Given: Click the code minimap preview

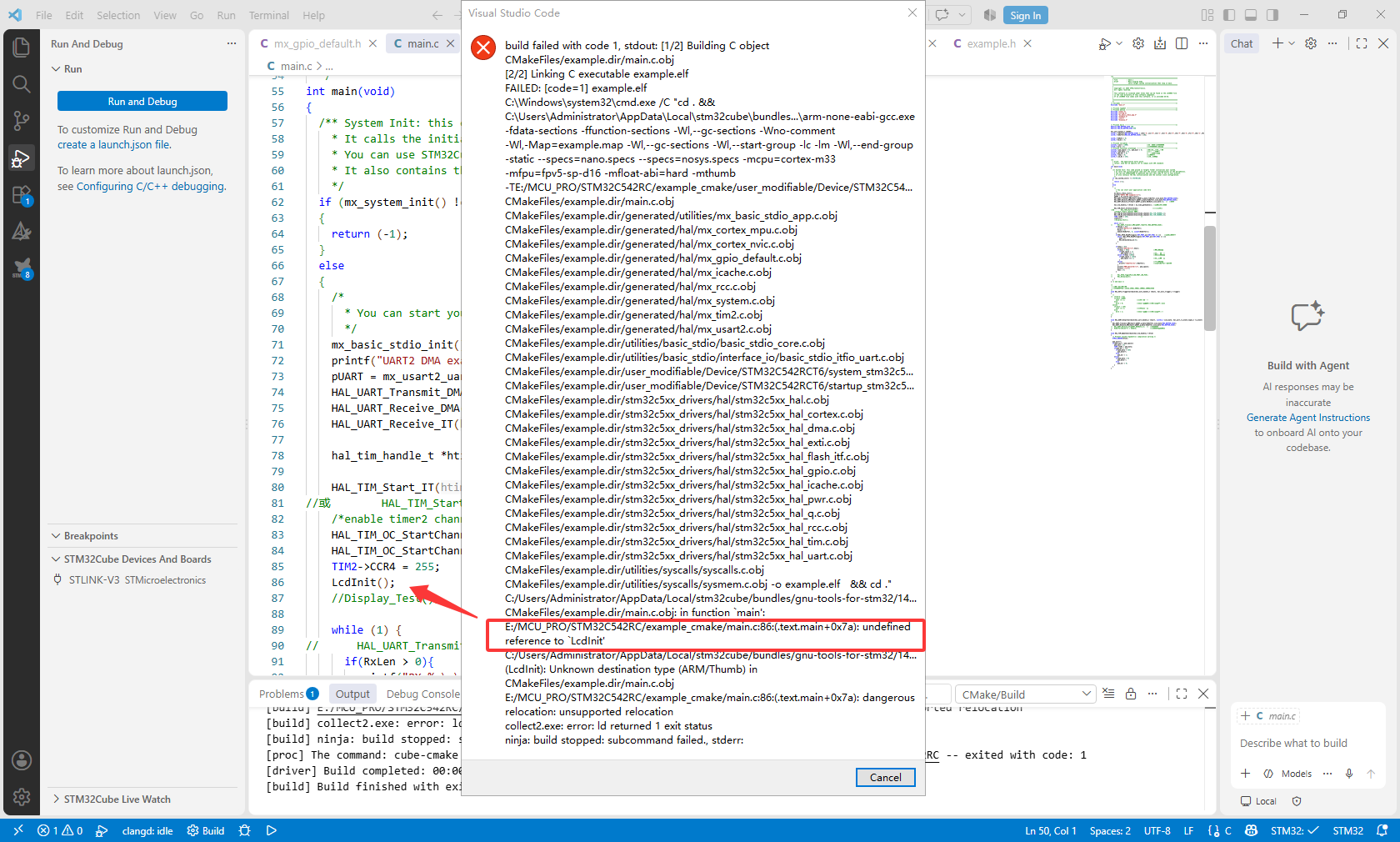Looking at the screenshot, I should click(x=1157, y=223).
